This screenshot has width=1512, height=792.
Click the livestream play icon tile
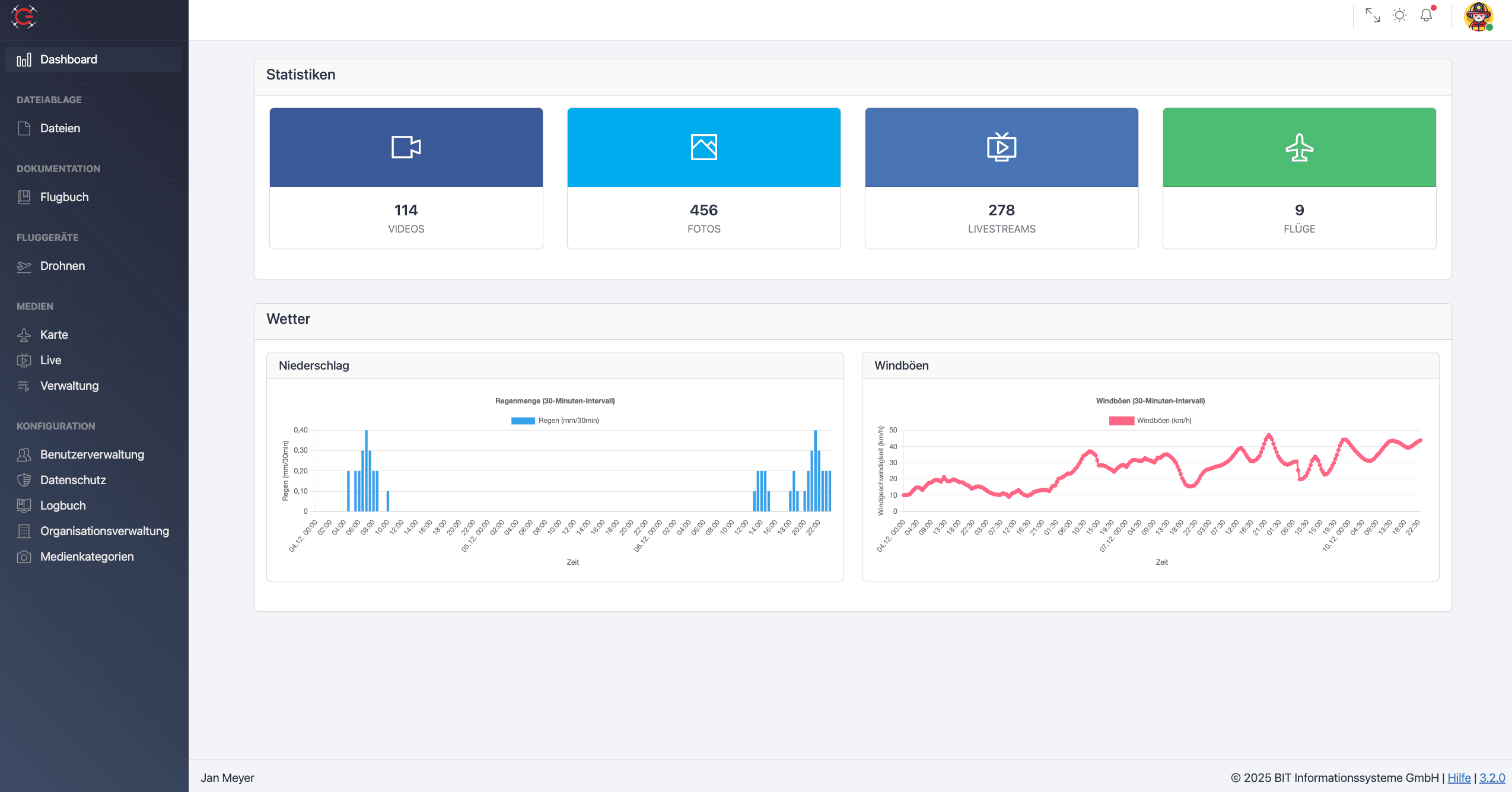tap(1001, 147)
